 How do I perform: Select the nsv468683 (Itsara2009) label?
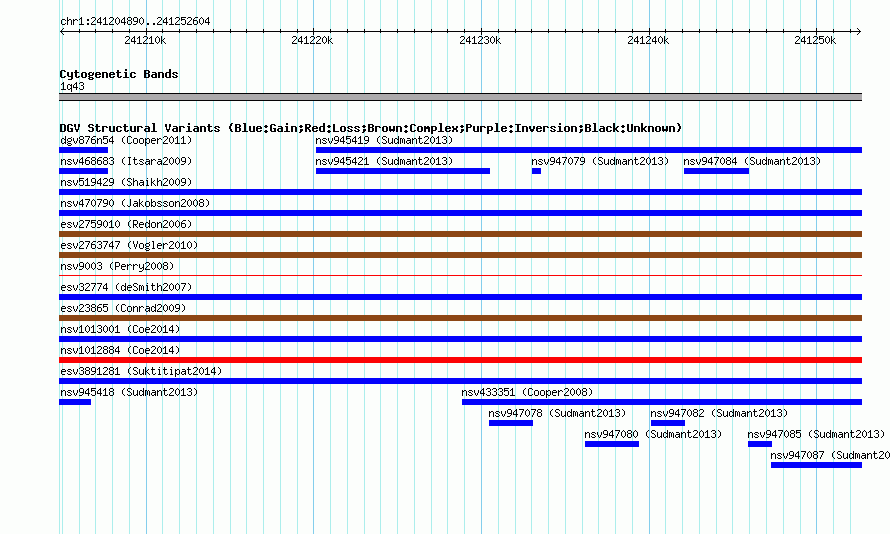tap(126, 161)
